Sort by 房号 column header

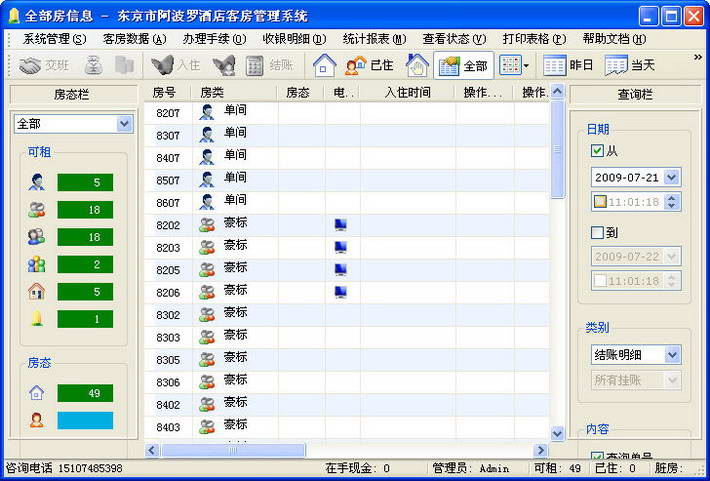click(x=168, y=92)
